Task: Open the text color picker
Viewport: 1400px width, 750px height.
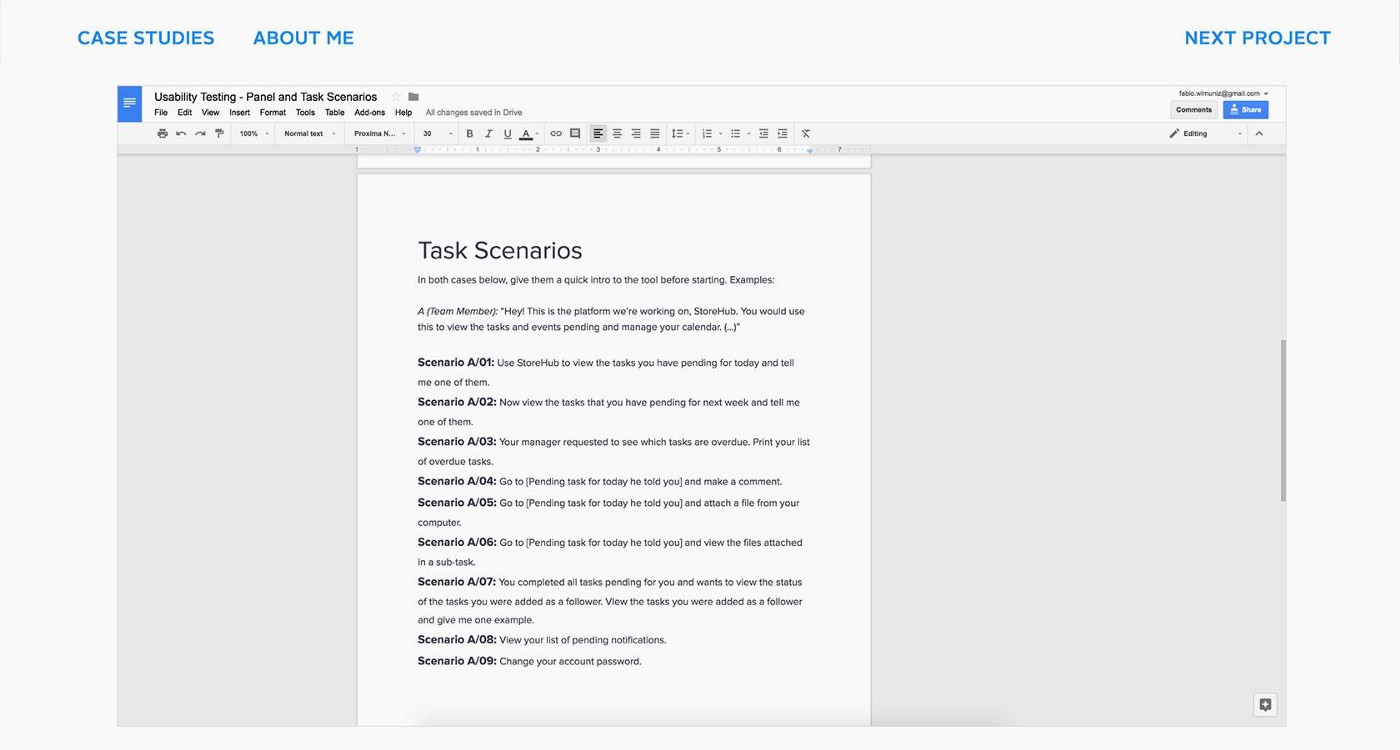Action: [529, 134]
